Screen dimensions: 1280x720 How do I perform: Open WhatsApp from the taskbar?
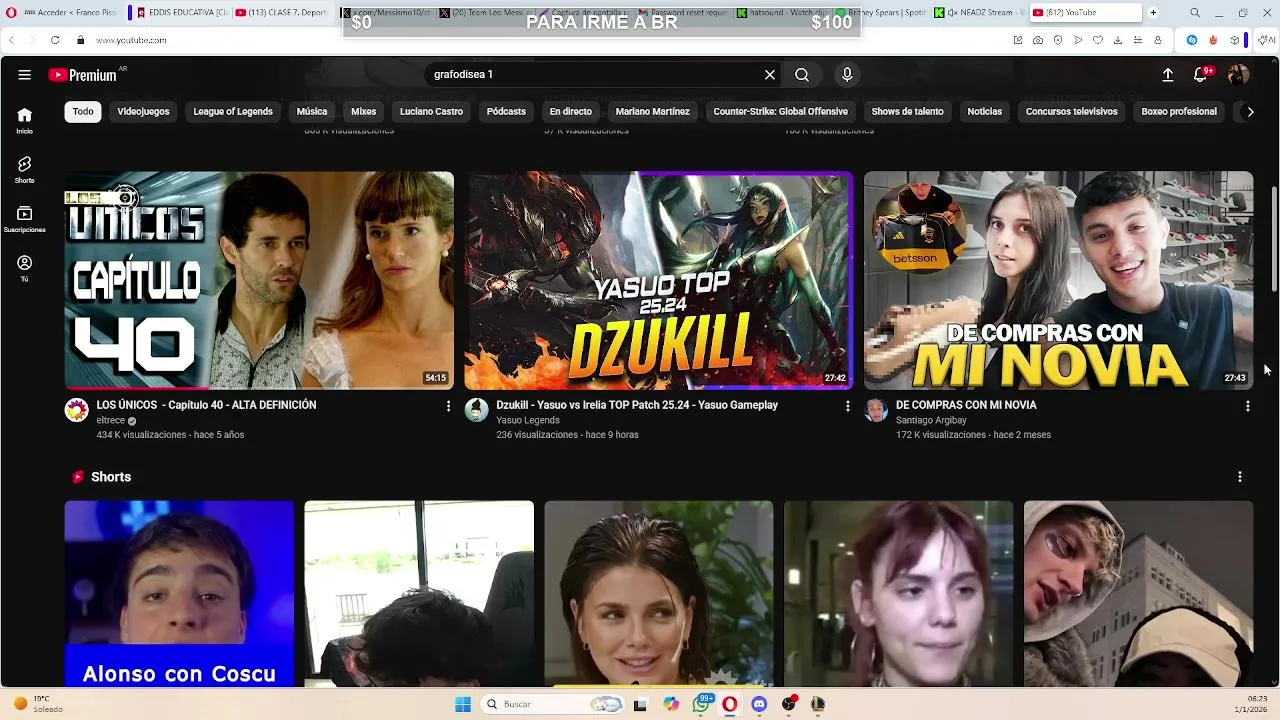coord(701,704)
